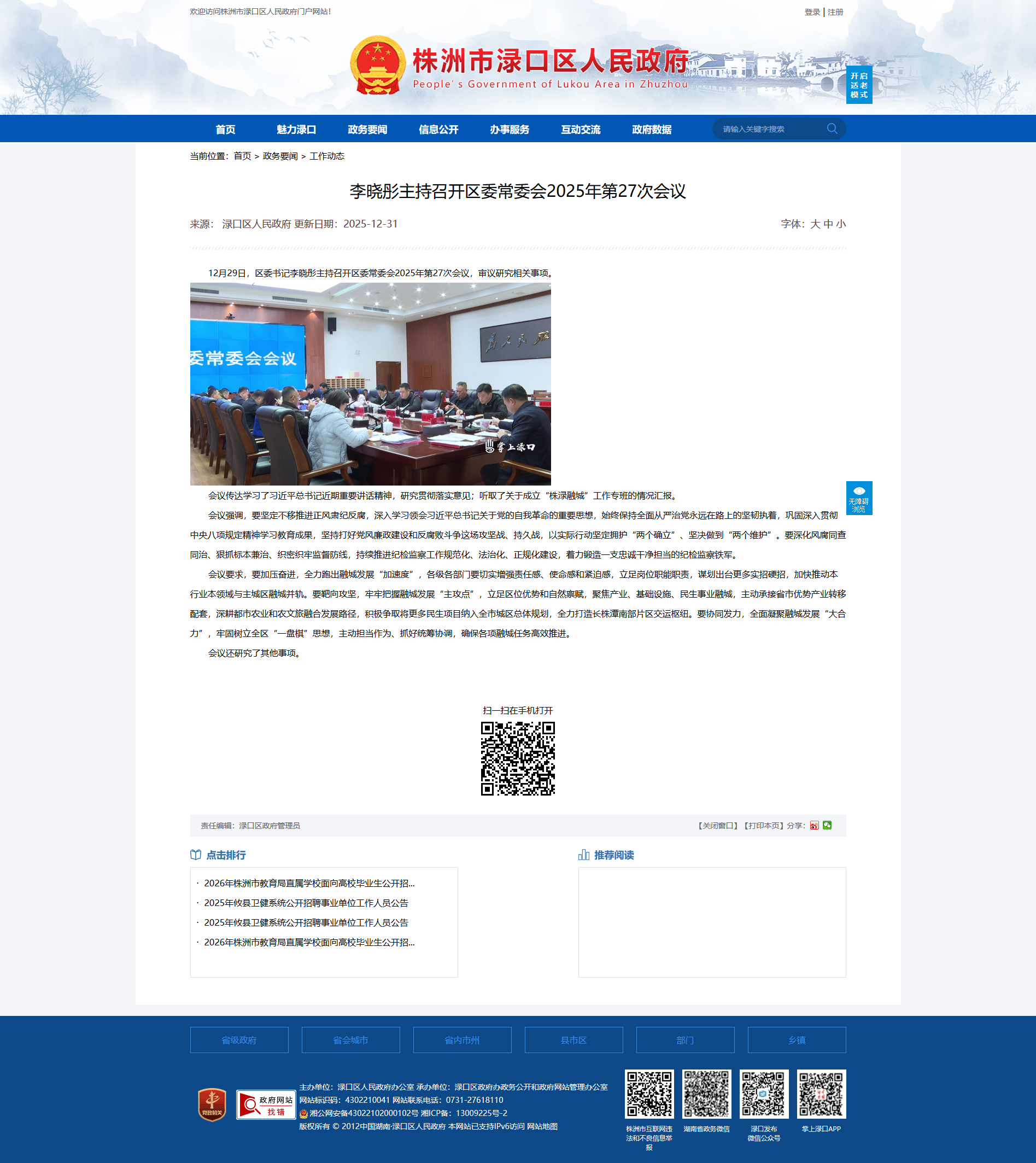Click the national emblem logo
Viewport: 1036px width, 1163px height.
click(x=377, y=66)
